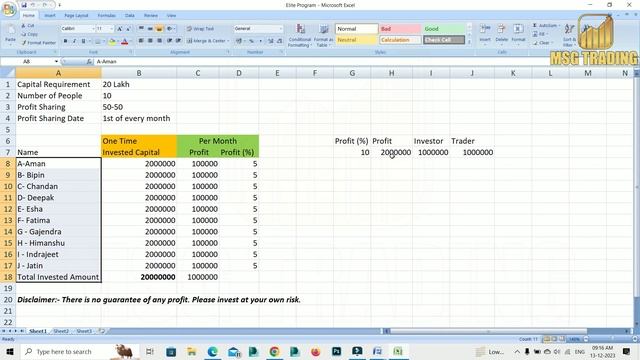Toggle Middle Align vertical alignment
Viewport: 640px width, 360px height.
click(150, 29)
